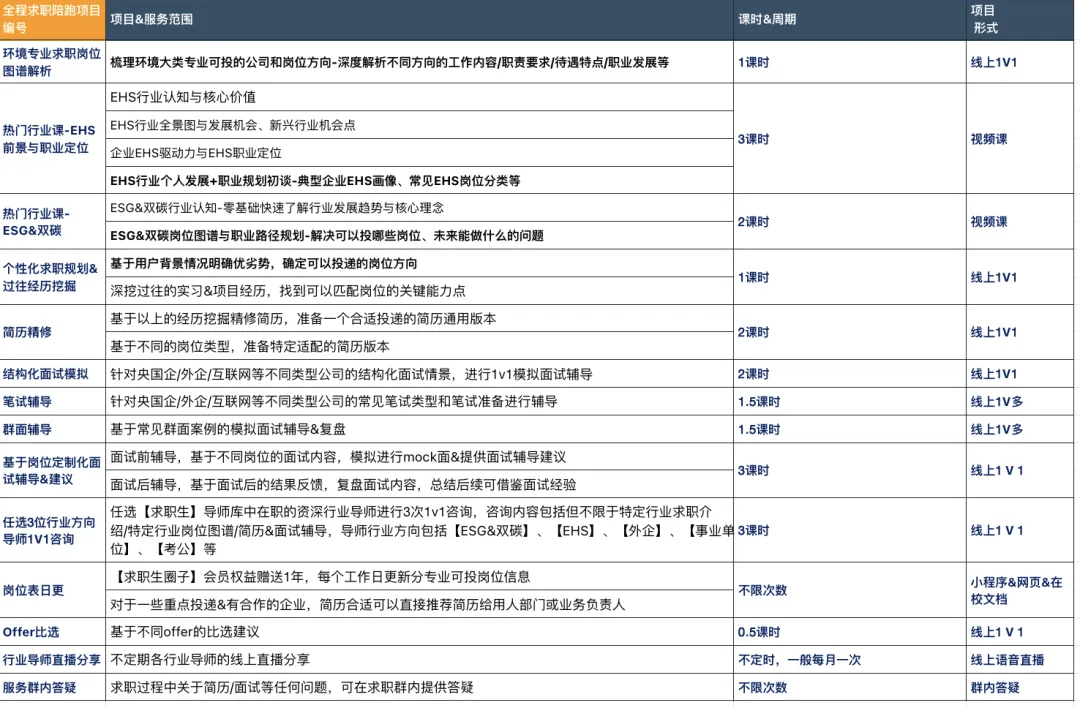Click cell 对于一些重点投递&有合作的企业

pos(419,604)
